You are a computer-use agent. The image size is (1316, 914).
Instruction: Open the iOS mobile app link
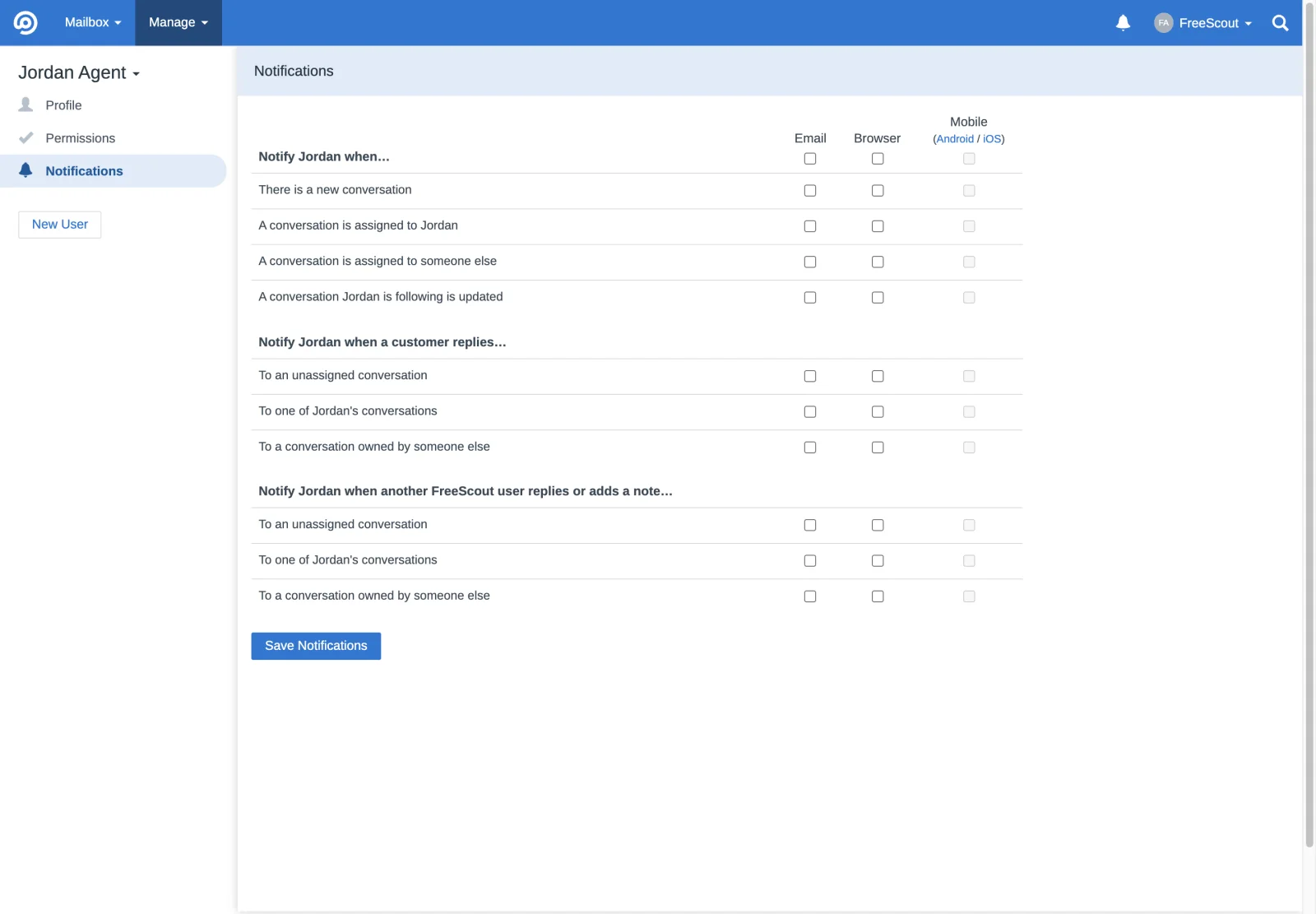click(x=992, y=139)
